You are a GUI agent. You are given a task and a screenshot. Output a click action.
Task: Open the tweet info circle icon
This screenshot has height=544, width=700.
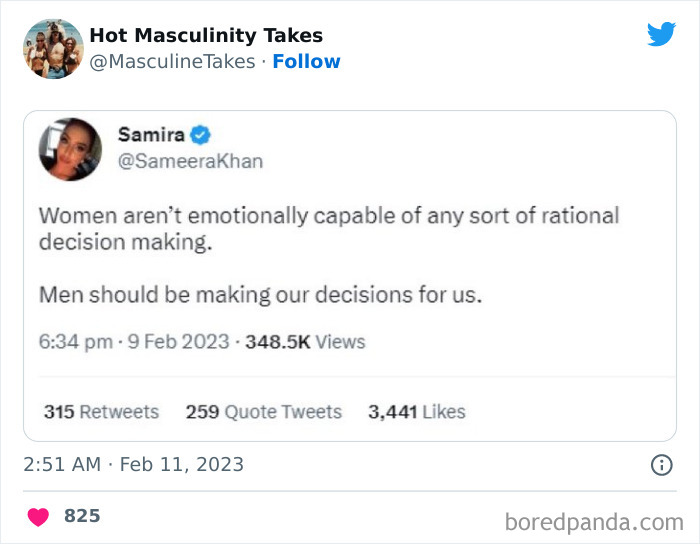tap(661, 464)
